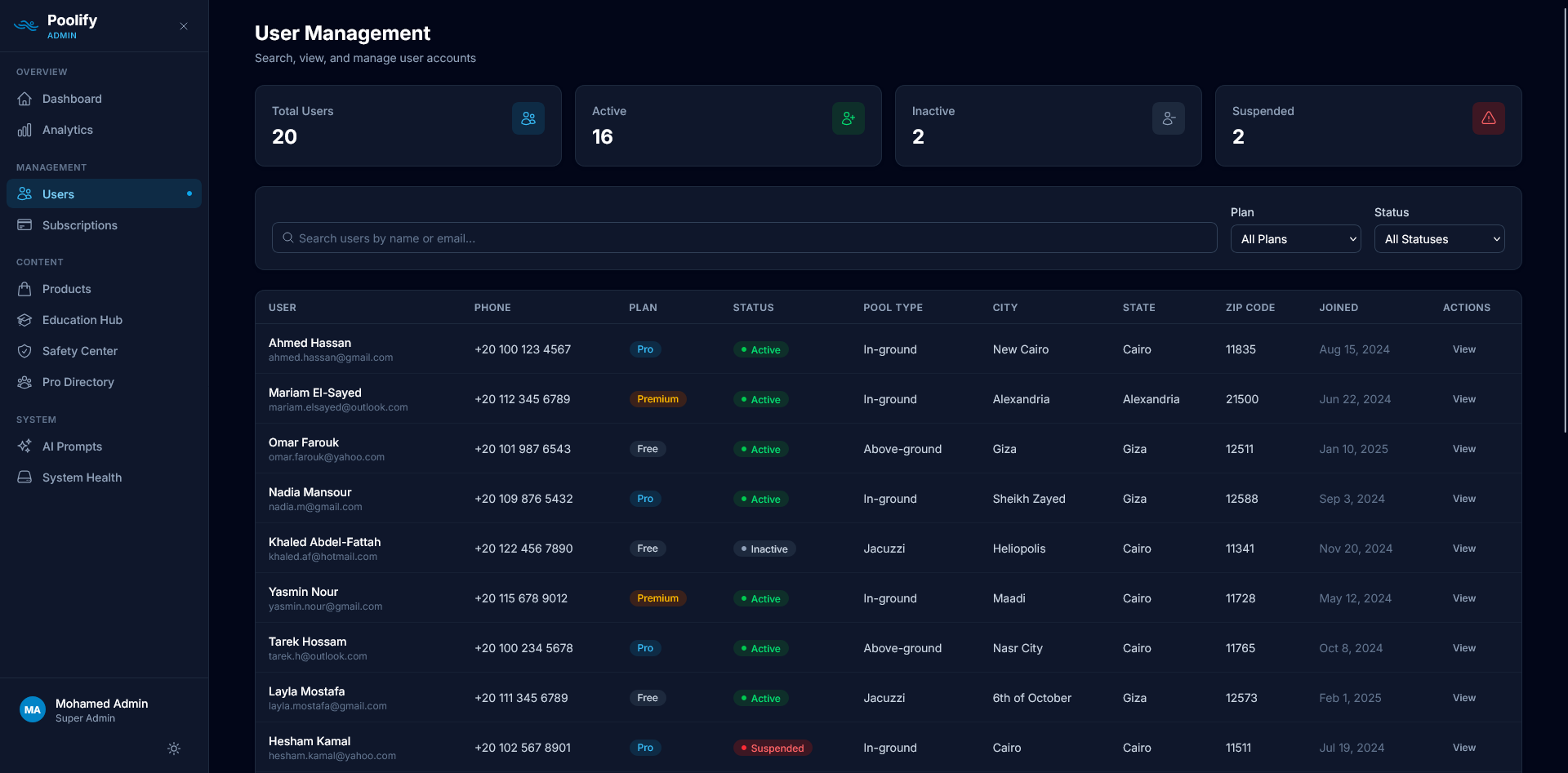The height and width of the screenshot is (773, 1568).
Task: View Ahmed Hassan's account
Action: [1464, 349]
